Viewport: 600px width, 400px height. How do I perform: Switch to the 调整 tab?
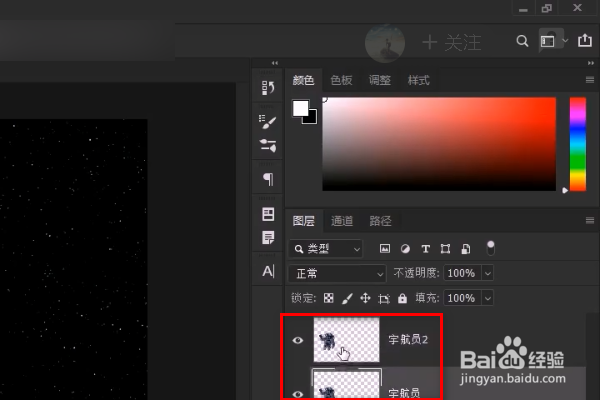click(x=380, y=80)
